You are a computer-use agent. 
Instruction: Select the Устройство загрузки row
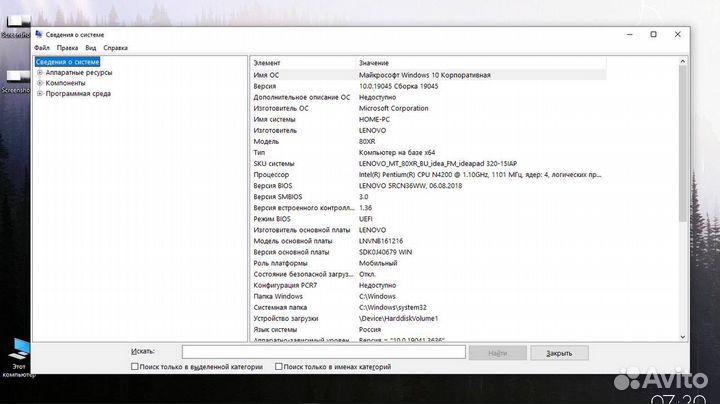click(x=428, y=318)
